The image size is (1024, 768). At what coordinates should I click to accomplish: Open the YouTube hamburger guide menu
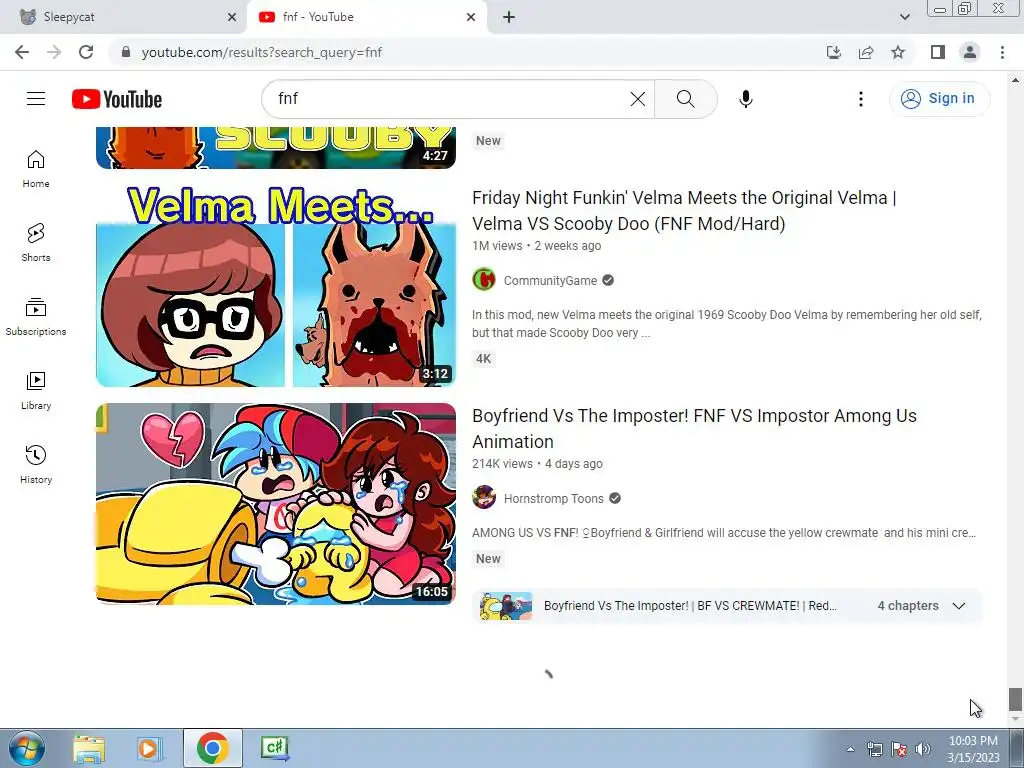click(36, 99)
